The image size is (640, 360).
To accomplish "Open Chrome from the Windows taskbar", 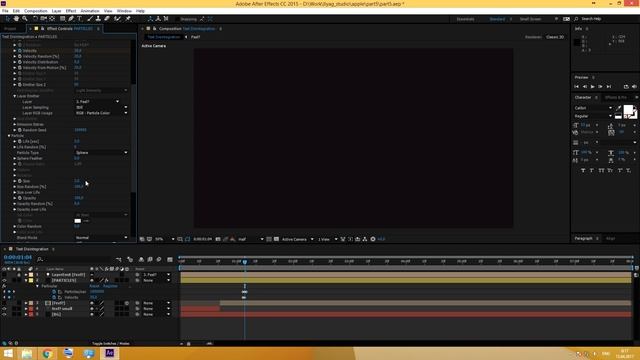I will pos(47,353).
